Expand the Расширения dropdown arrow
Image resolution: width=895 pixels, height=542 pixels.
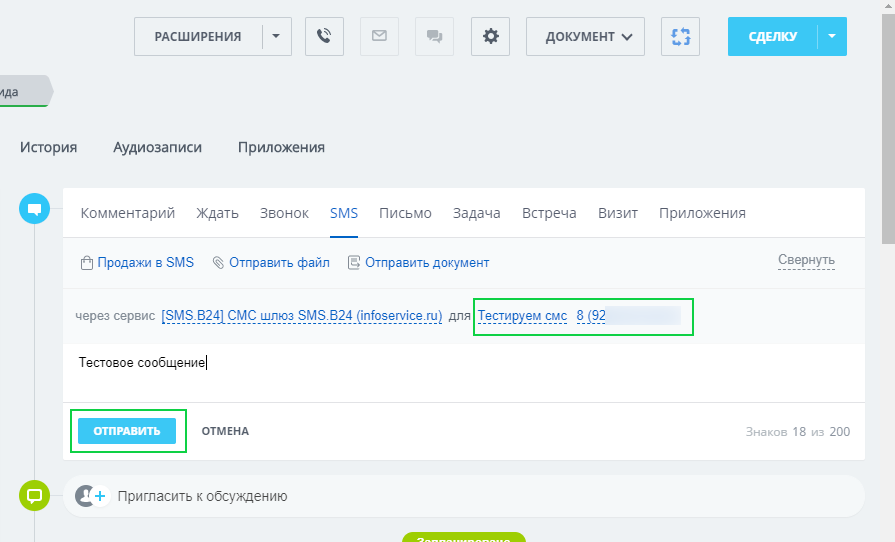tap(276, 36)
